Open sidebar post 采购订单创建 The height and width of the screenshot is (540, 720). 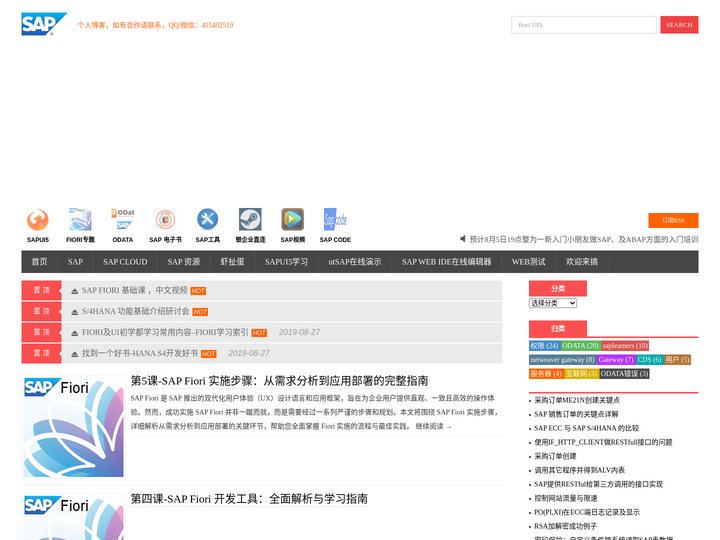pyautogui.click(x=555, y=456)
